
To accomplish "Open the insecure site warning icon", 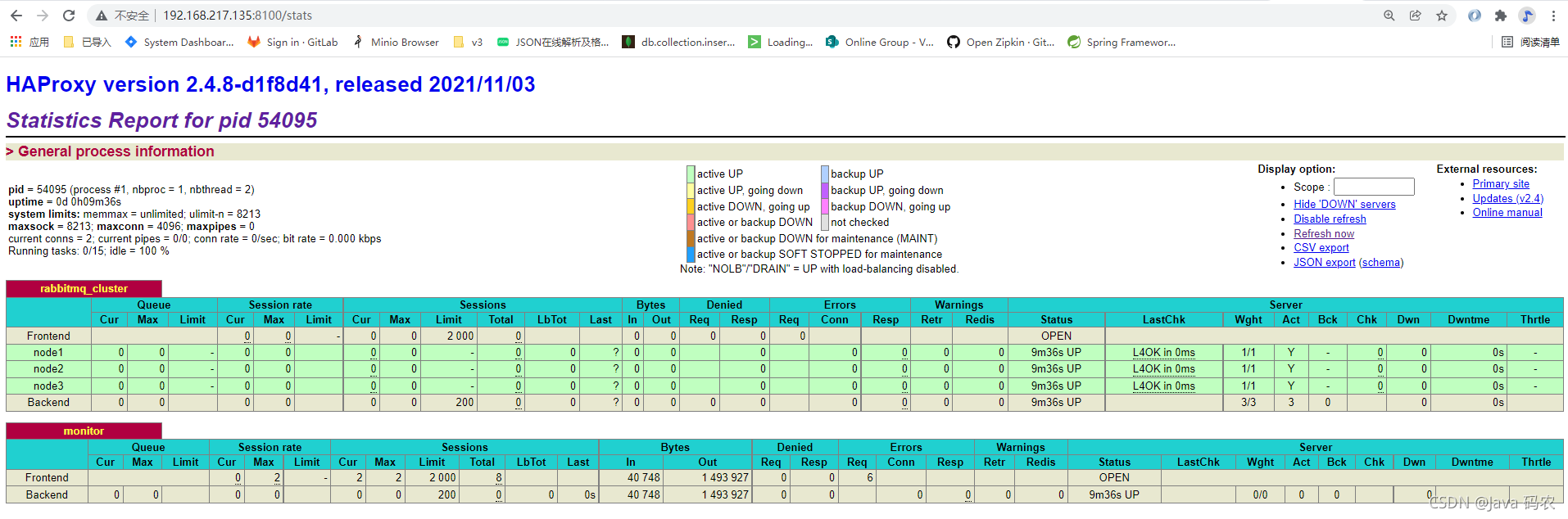I will coord(102,16).
